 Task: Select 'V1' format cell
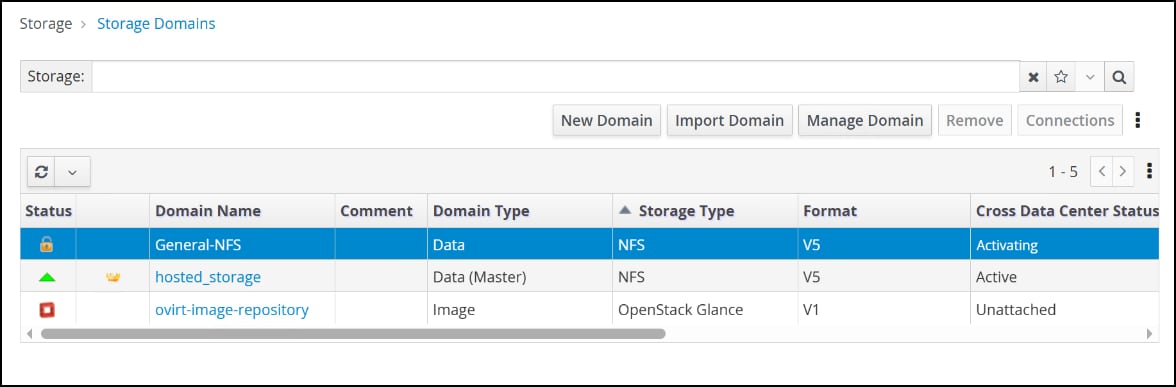click(x=884, y=309)
